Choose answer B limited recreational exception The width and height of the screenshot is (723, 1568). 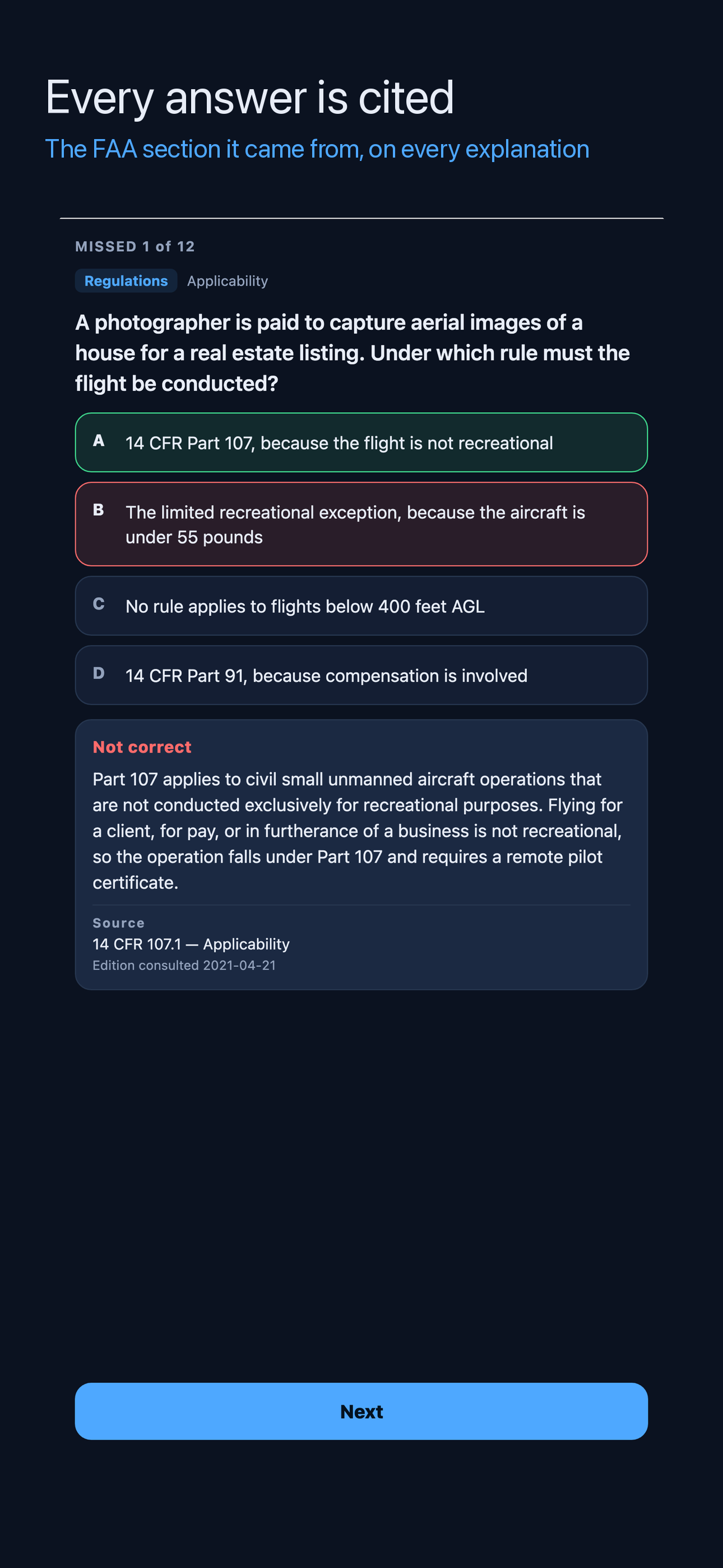(x=361, y=524)
